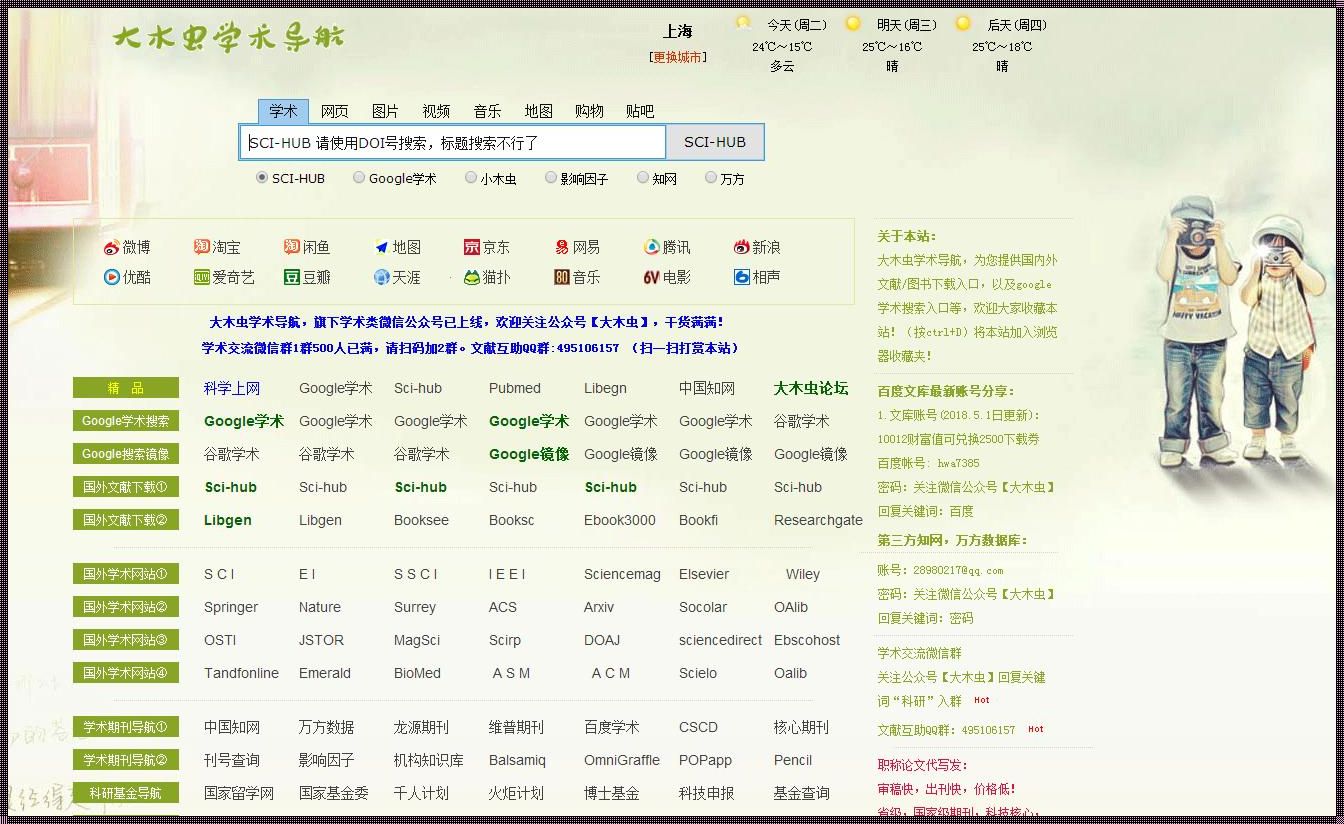This screenshot has width=1344, height=824.
Task: Open the 6V电影 movie icon link
Action: (667, 277)
